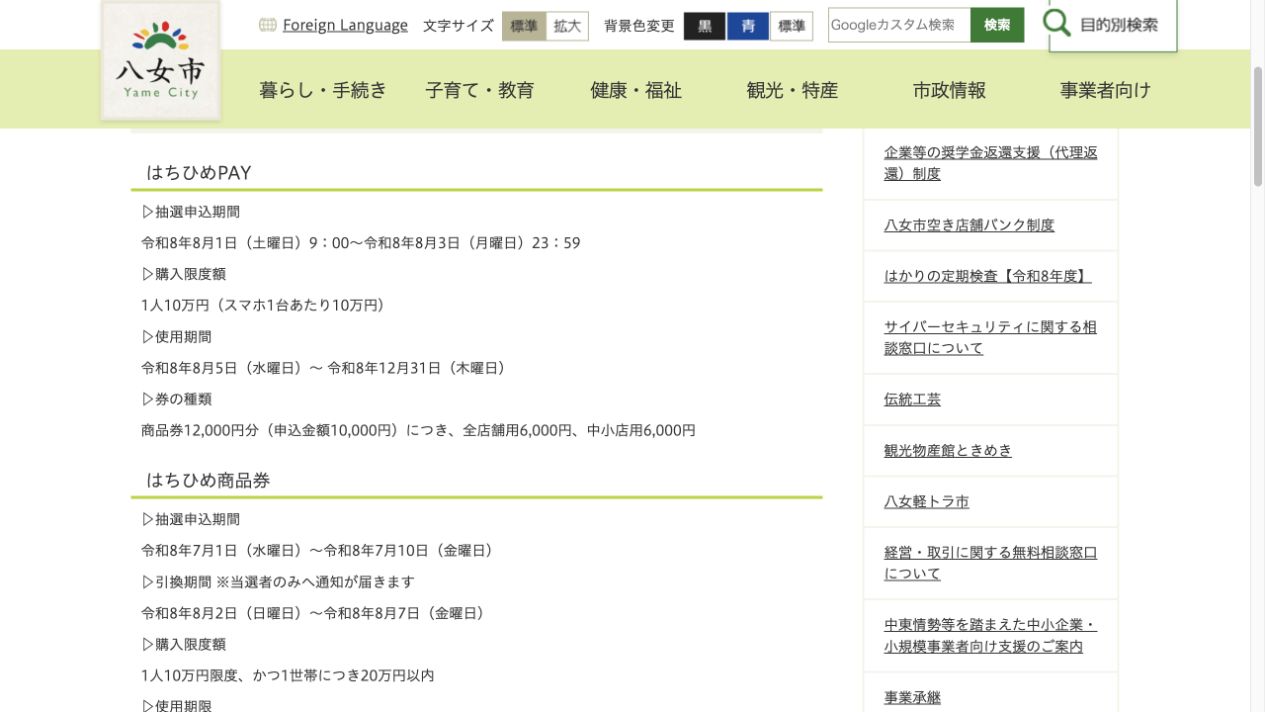Click the はちひめPAY heading
This screenshot has height=712, width=1265.
coord(199,173)
